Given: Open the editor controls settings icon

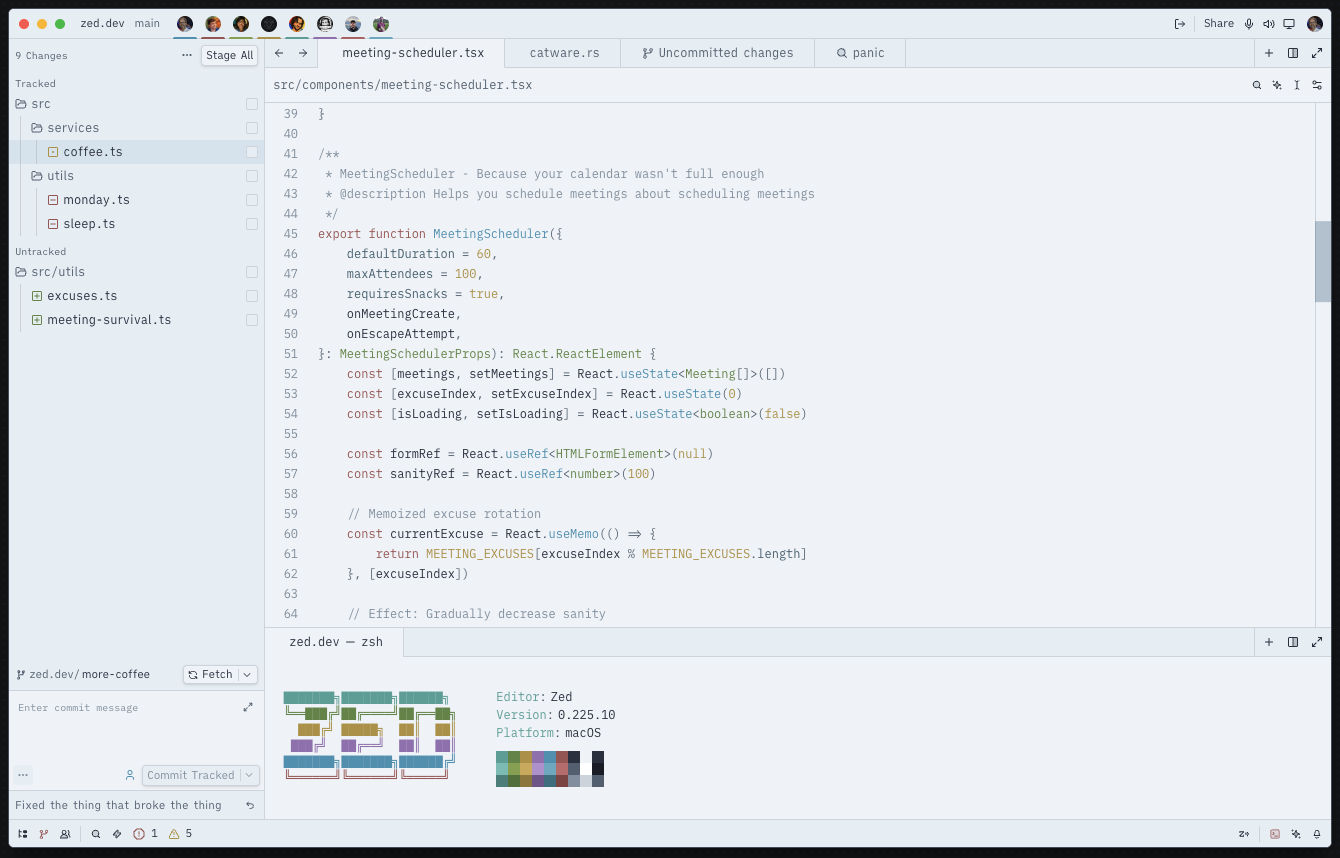Looking at the screenshot, I should 1317,85.
